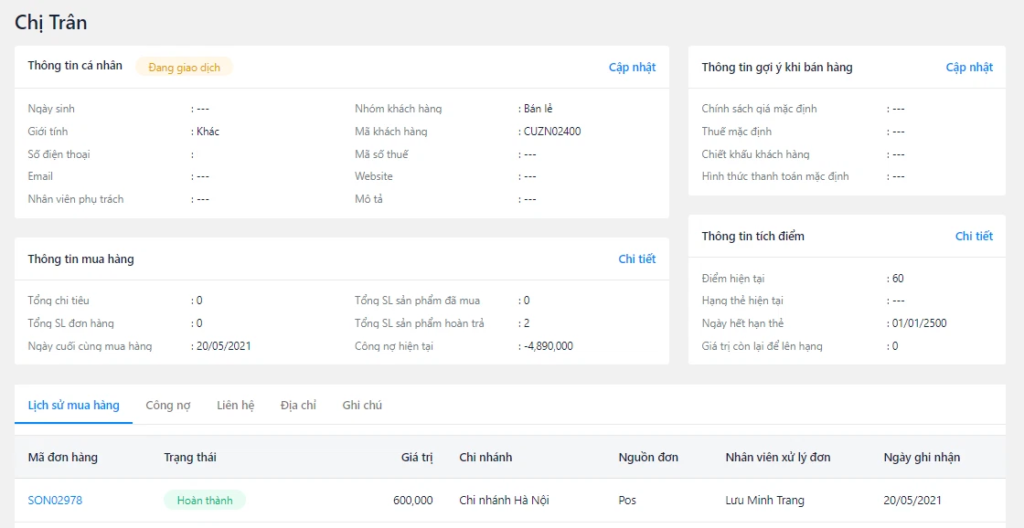This screenshot has width=1024, height=528.
Task: Select customer code CUZN02400
Action: pyautogui.click(x=552, y=131)
